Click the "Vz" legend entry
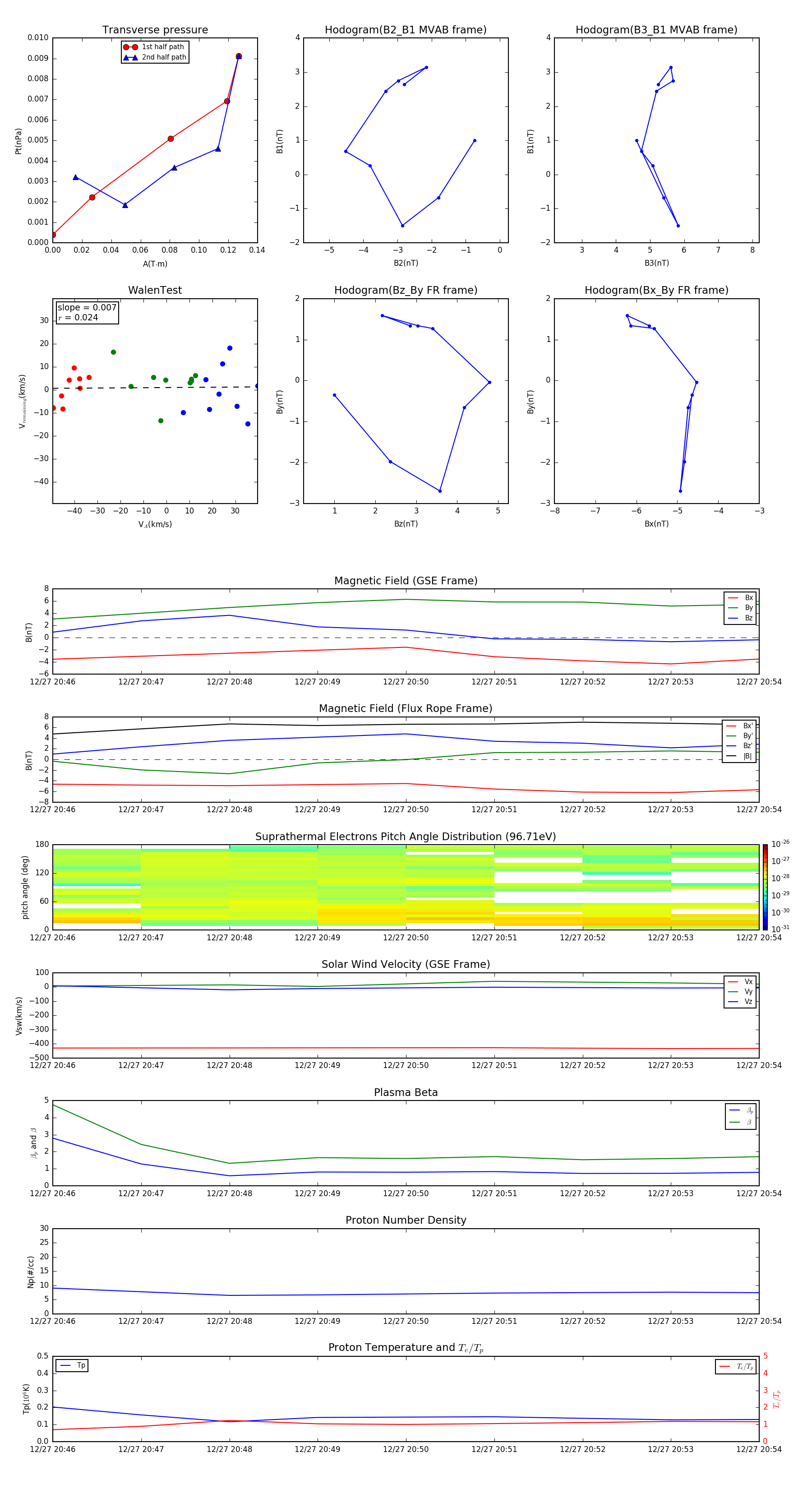The image size is (812, 1489). (740, 1002)
